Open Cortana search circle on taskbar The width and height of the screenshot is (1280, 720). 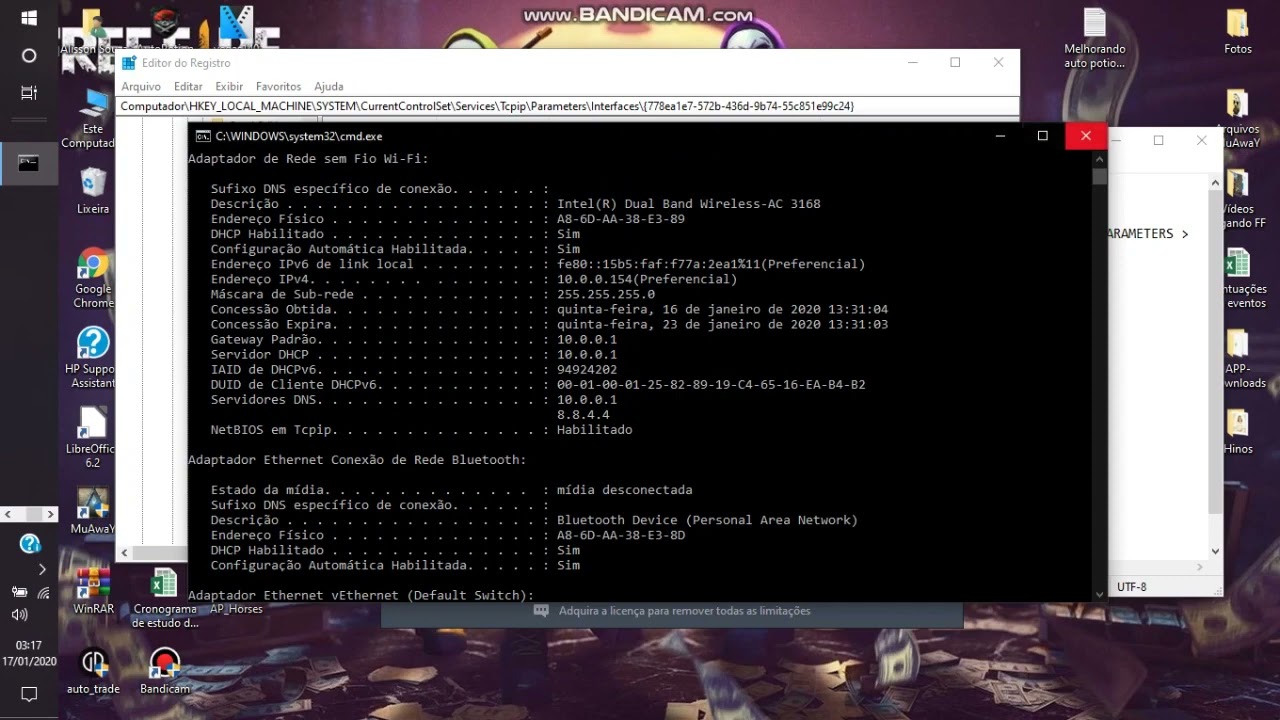28,56
